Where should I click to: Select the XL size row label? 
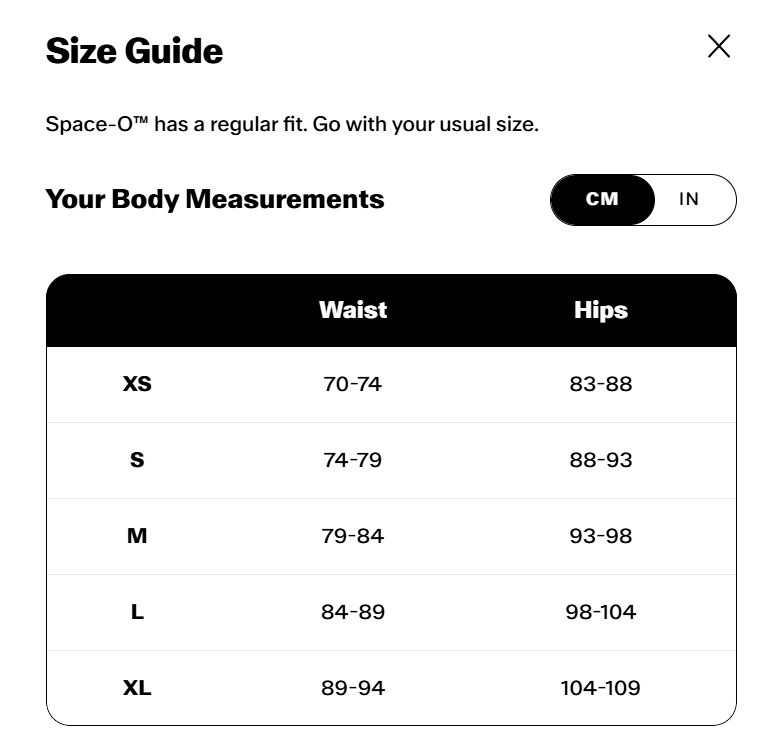pos(137,688)
